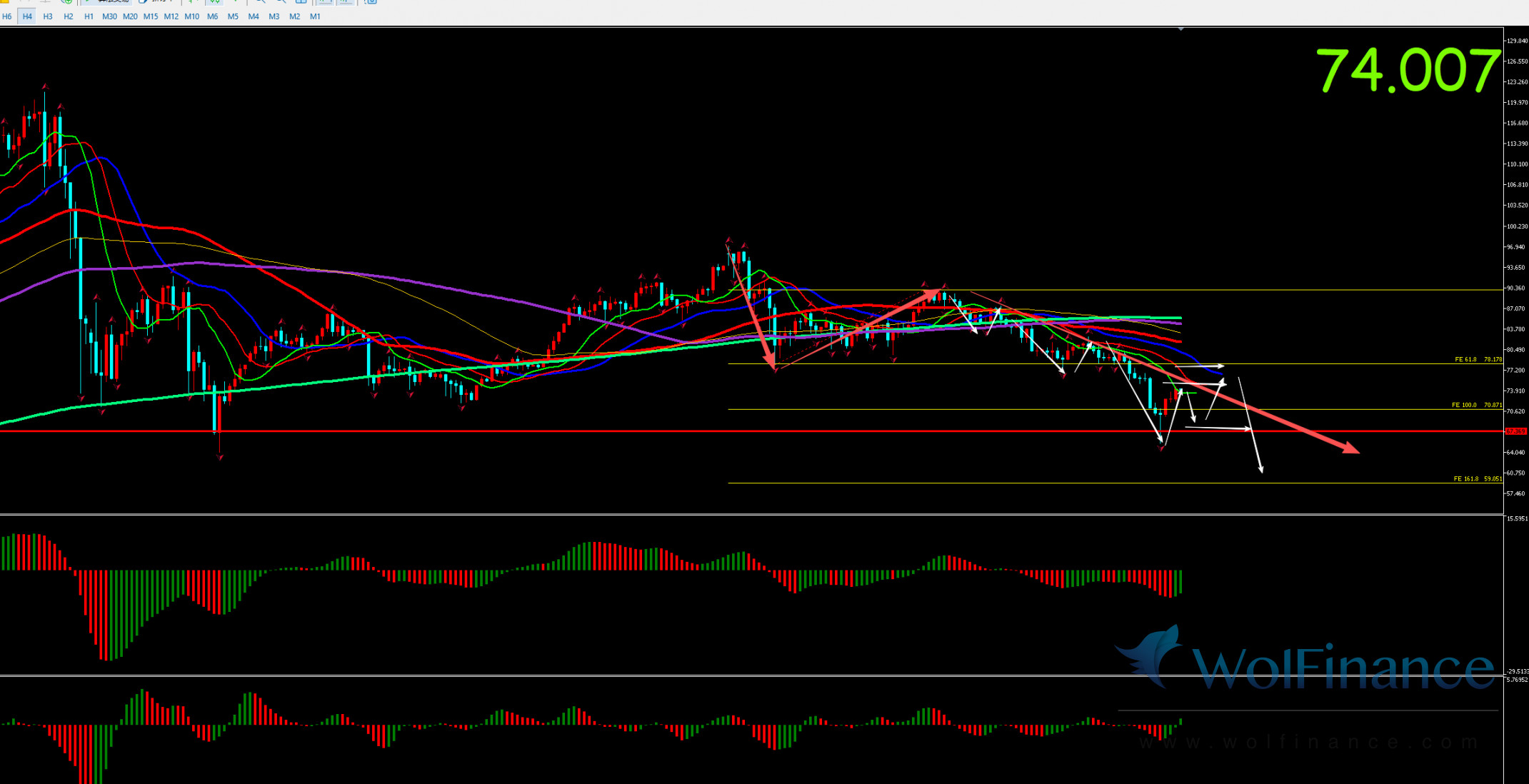
Task: Switch to M5 timeframe
Action: 233,16
